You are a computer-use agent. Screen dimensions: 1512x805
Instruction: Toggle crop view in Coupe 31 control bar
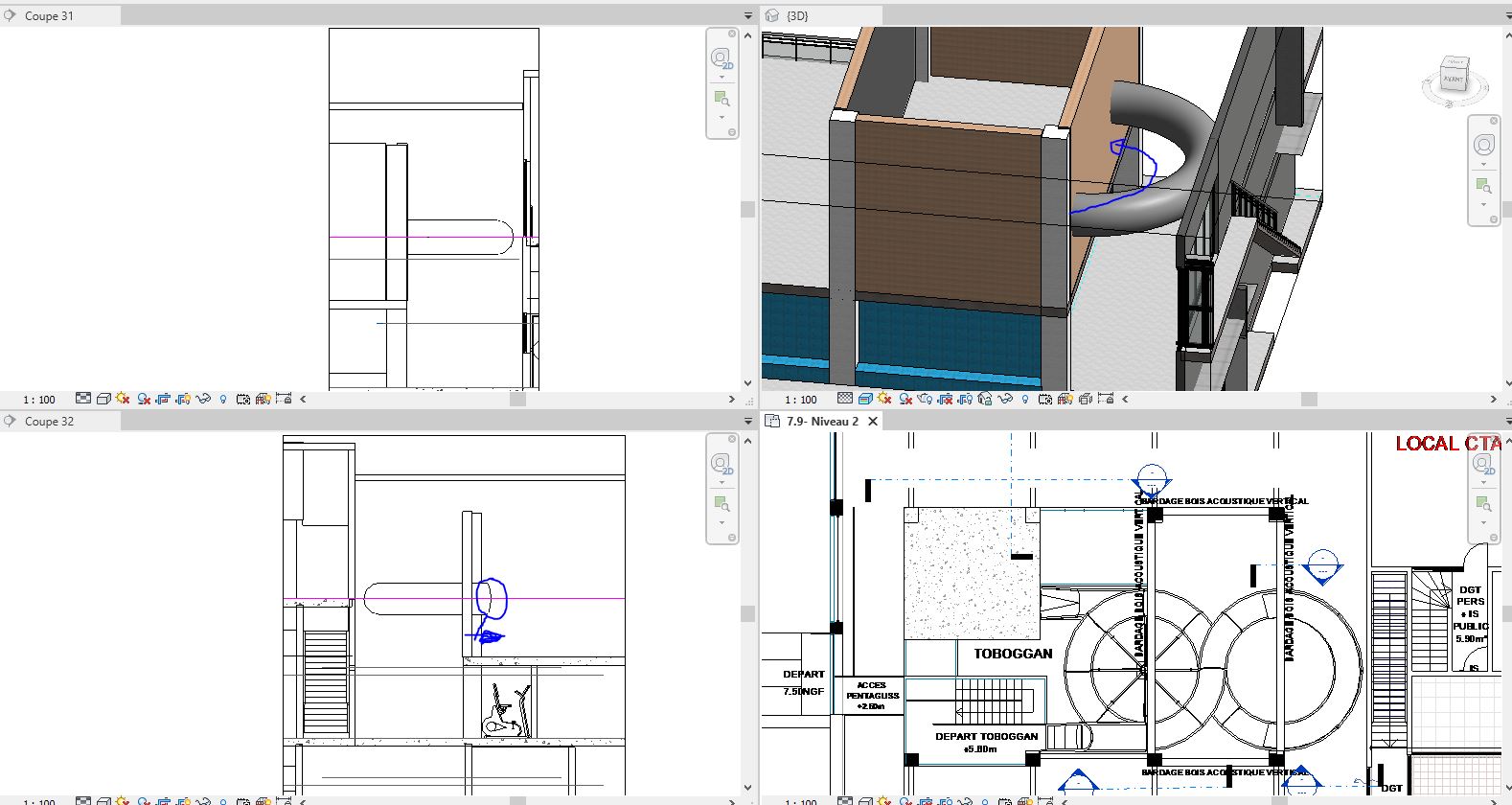tap(163, 399)
